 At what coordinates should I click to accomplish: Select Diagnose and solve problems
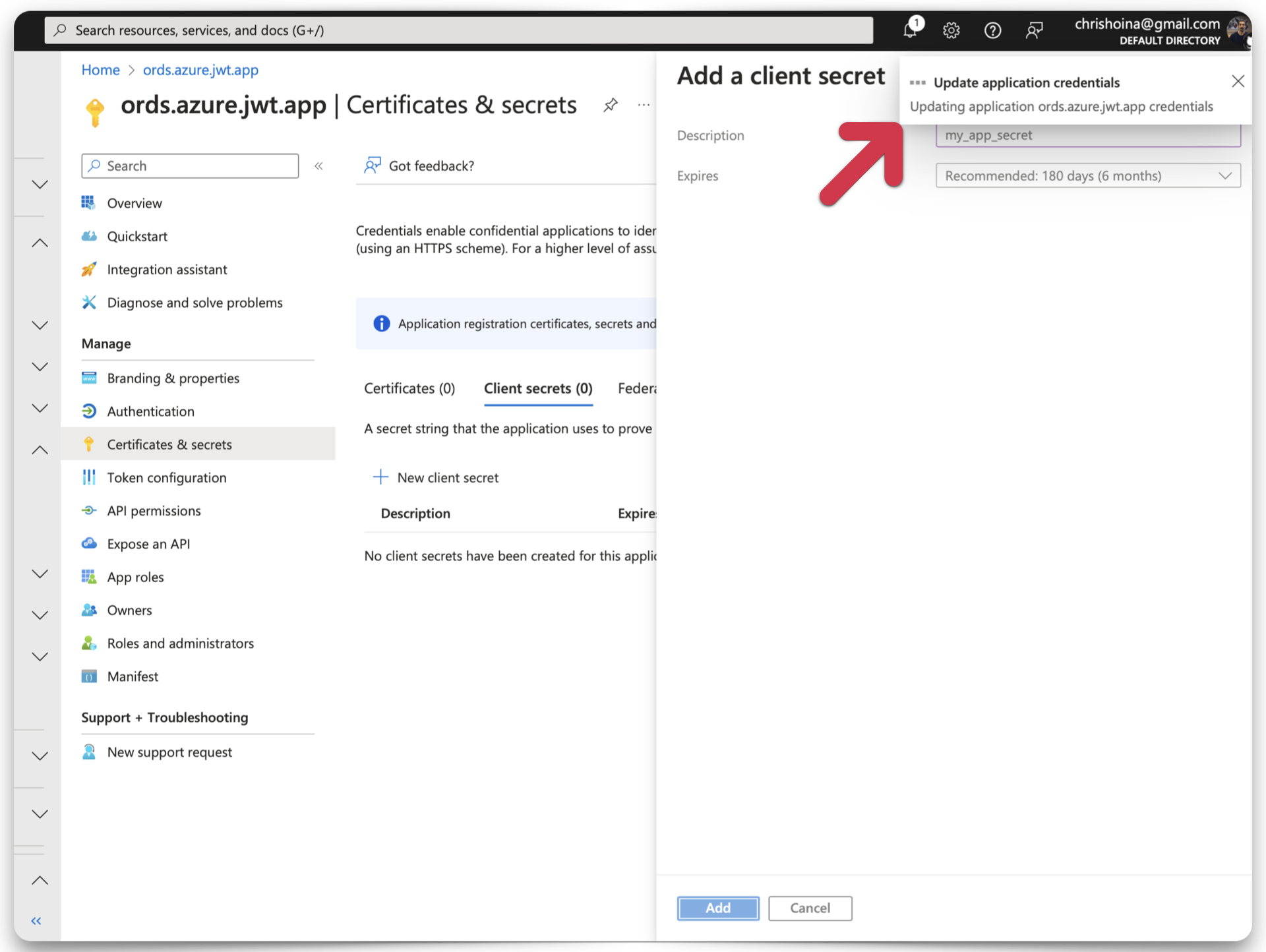[x=195, y=302]
